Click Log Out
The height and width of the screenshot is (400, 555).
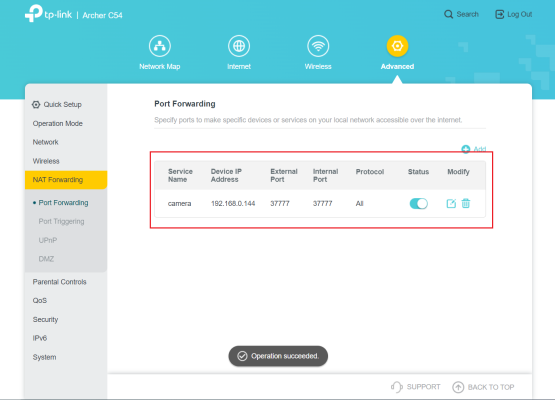pyautogui.click(x=514, y=15)
